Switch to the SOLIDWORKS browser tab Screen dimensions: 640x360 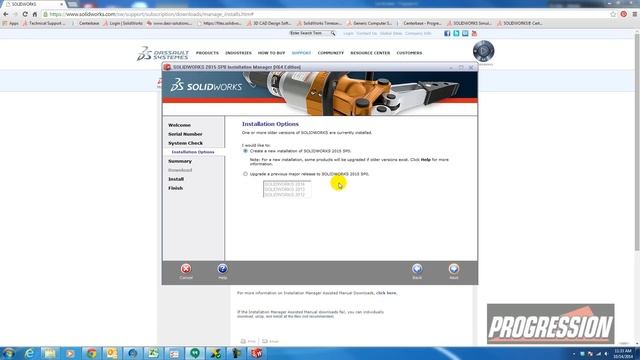point(33,4)
